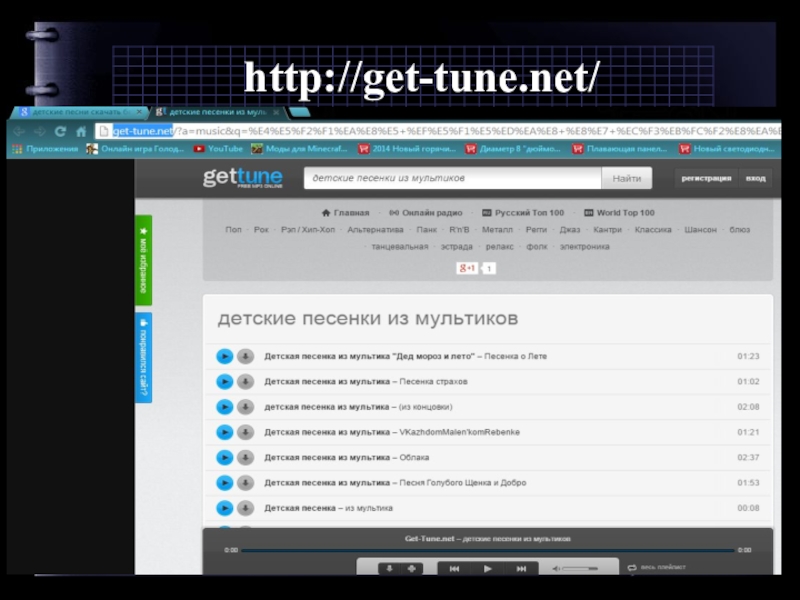Close the детские песенки из мульт tab
This screenshot has height=600, width=800.
tap(276, 112)
